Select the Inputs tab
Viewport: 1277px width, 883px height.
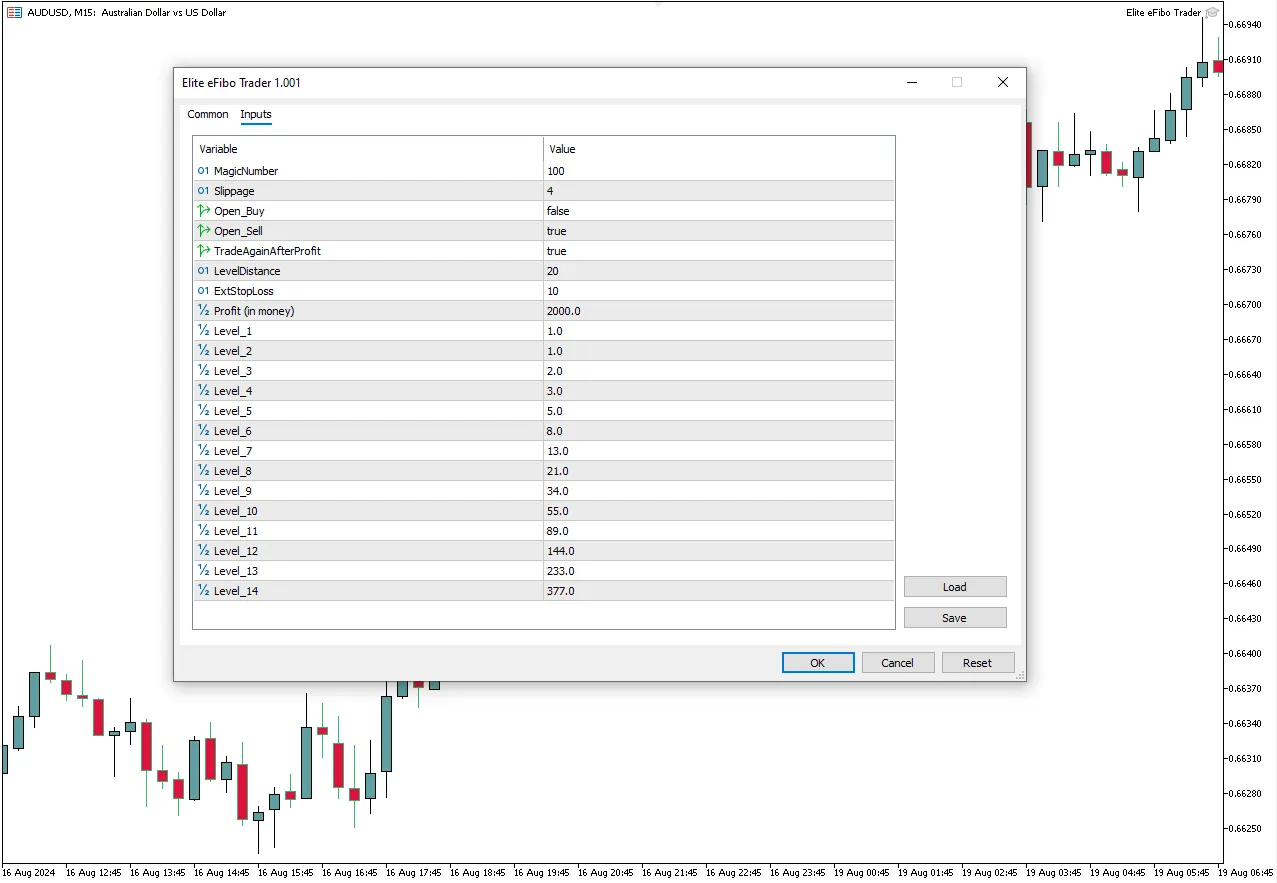(256, 114)
